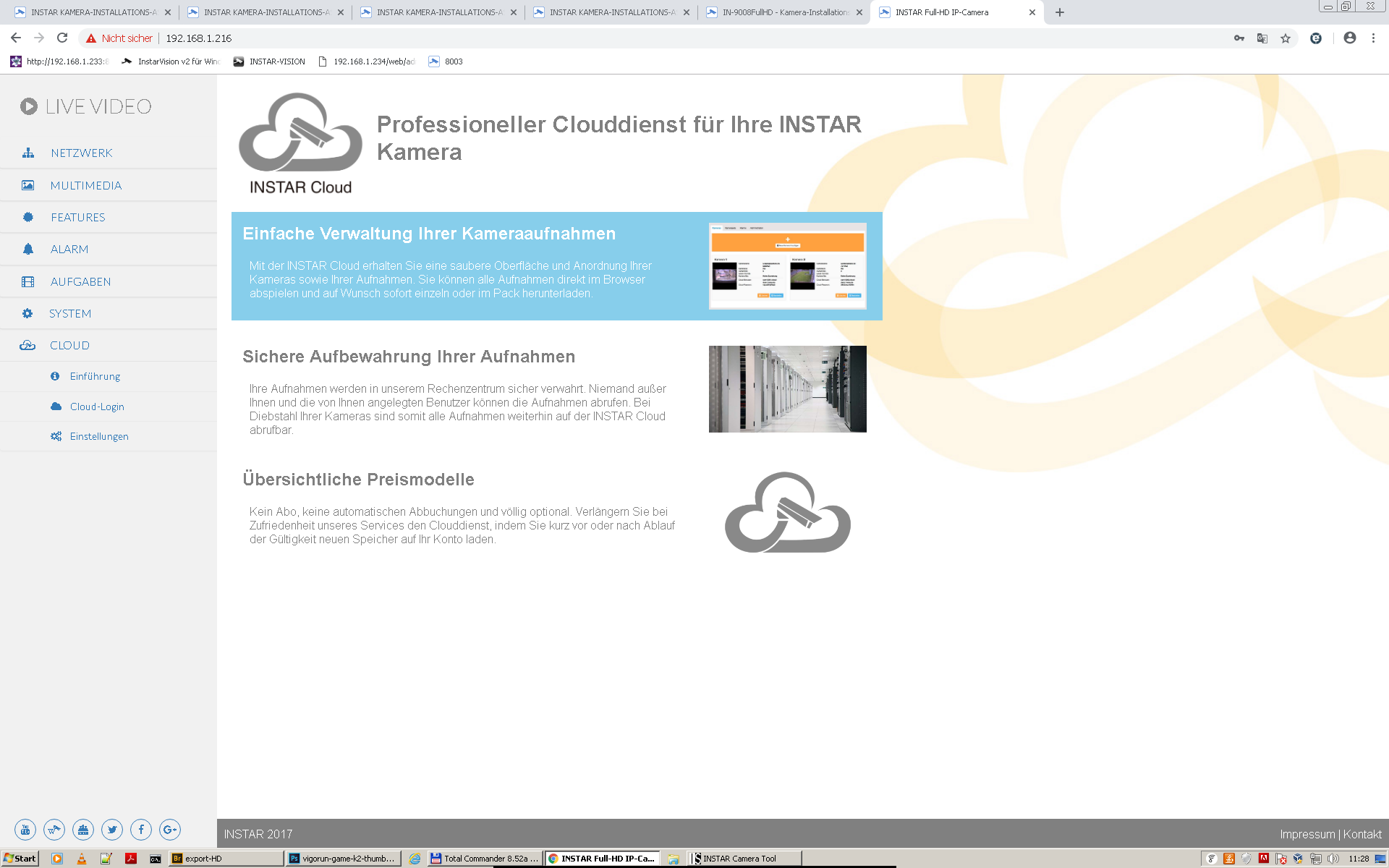Expand the SYSTEM sidebar section
1389x868 pixels.
click(70, 313)
